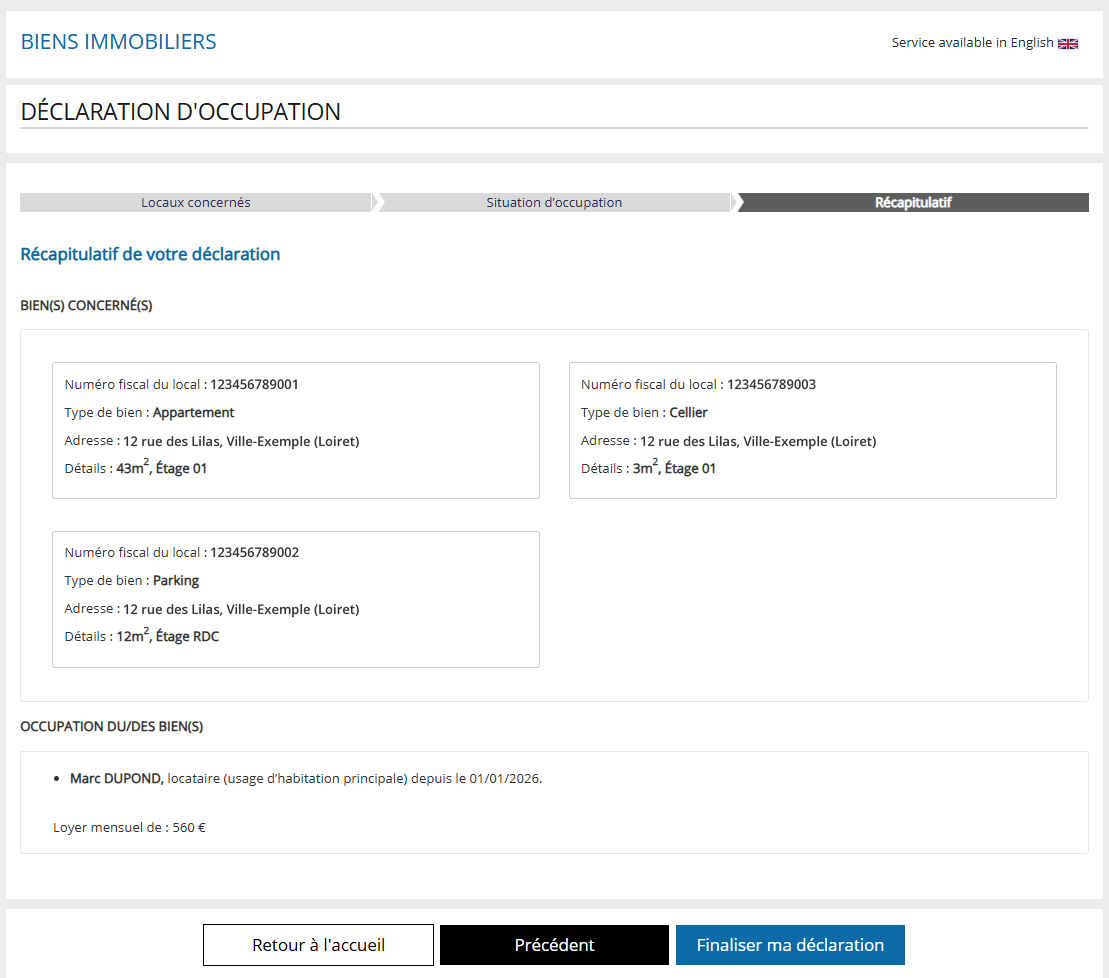Click the Parking card address line
Screen dimensions: 1109x978
[211, 609]
